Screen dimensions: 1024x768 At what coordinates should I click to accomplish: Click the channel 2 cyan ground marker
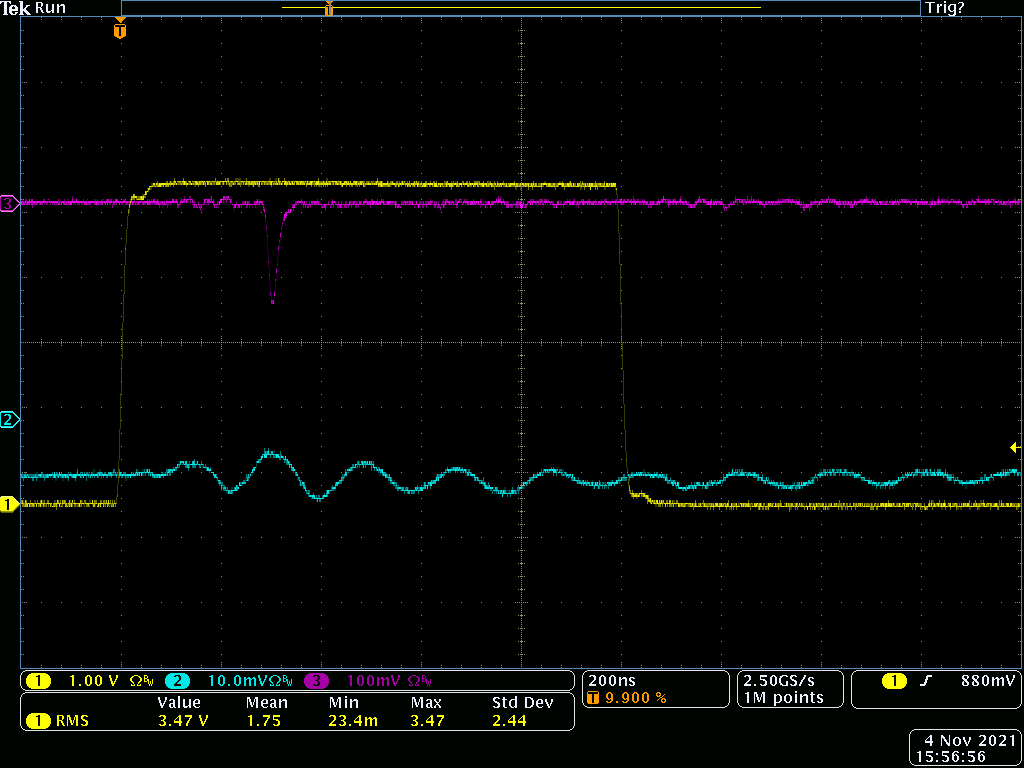9,419
